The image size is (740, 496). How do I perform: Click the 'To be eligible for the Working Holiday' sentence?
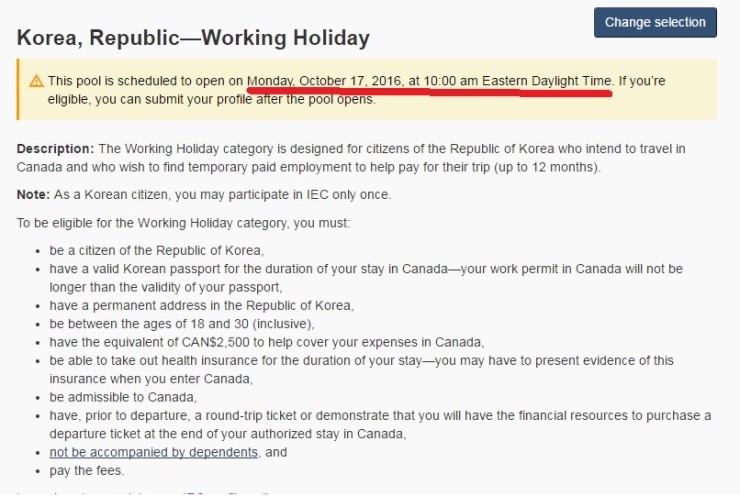(183, 223)
